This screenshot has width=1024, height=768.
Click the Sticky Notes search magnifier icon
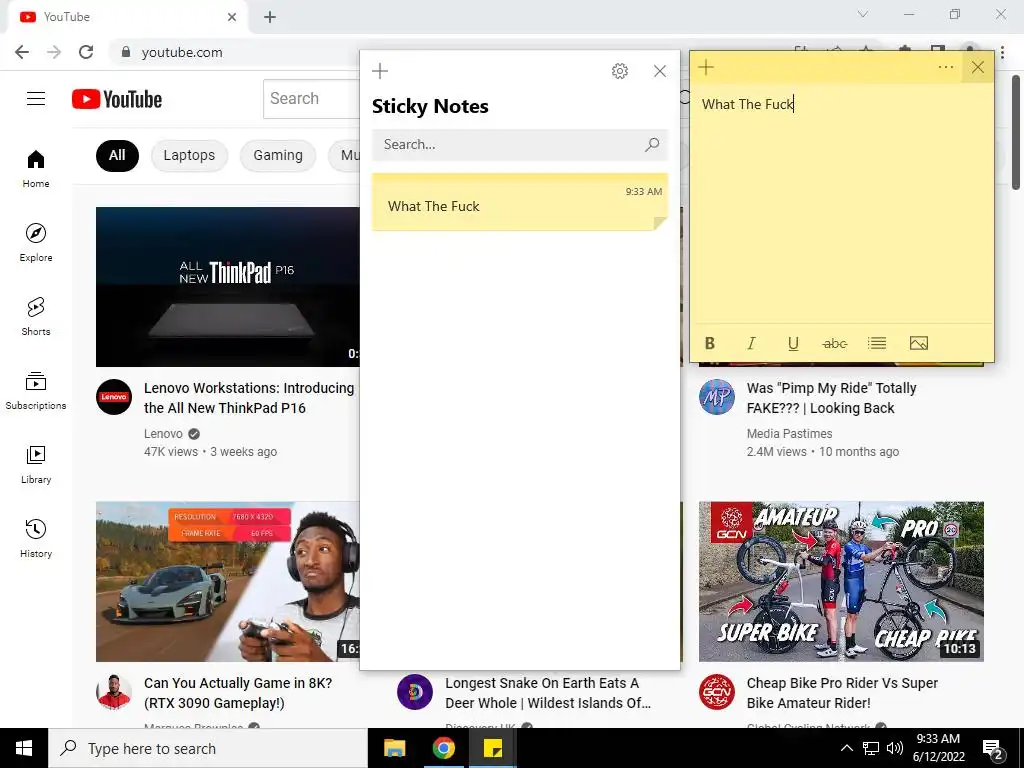click(x=652, y=145)
